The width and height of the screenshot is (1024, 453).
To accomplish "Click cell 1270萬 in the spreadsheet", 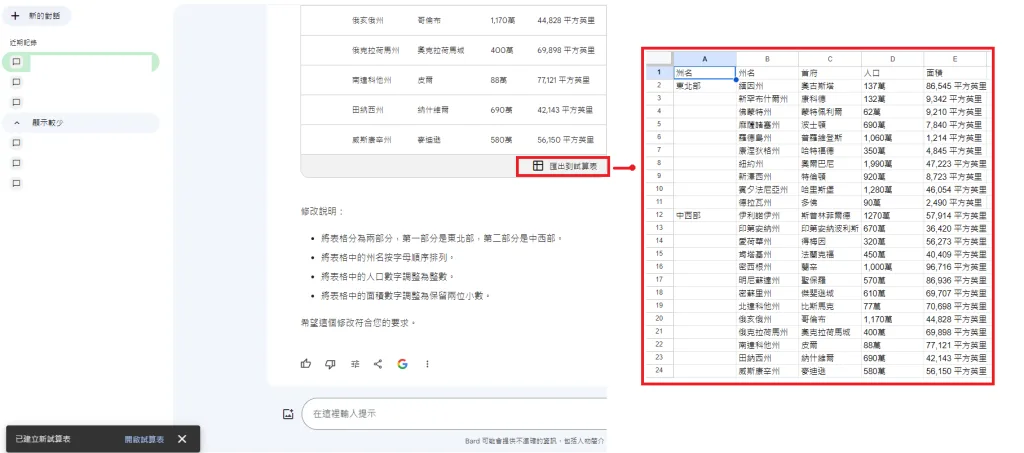I will coord(892,215).
